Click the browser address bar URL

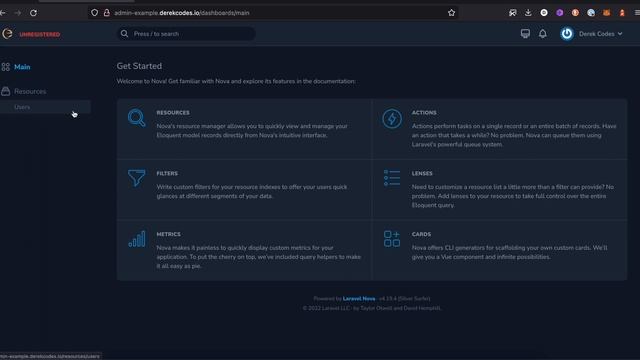(x=182, y=13)
